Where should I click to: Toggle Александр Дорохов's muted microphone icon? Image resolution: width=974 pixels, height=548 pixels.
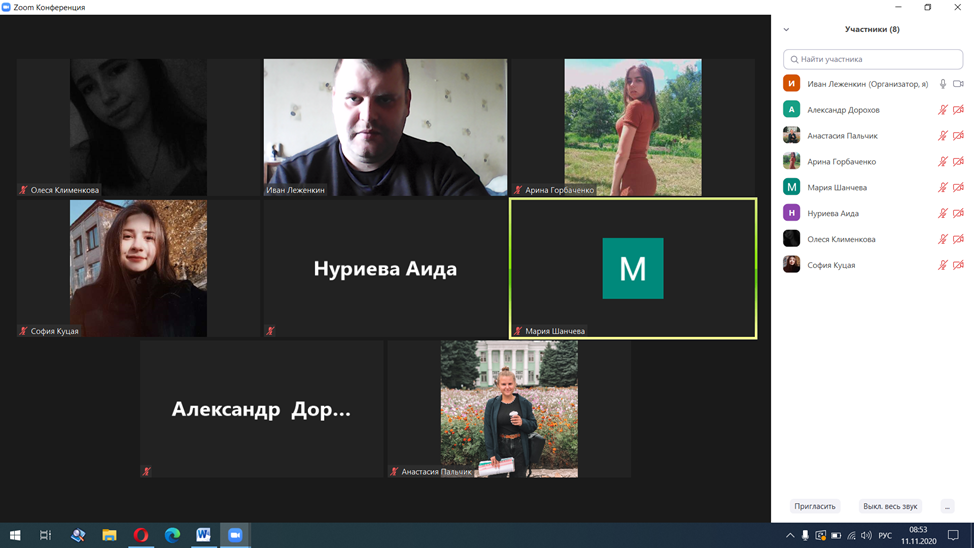[x=942, y=110]
